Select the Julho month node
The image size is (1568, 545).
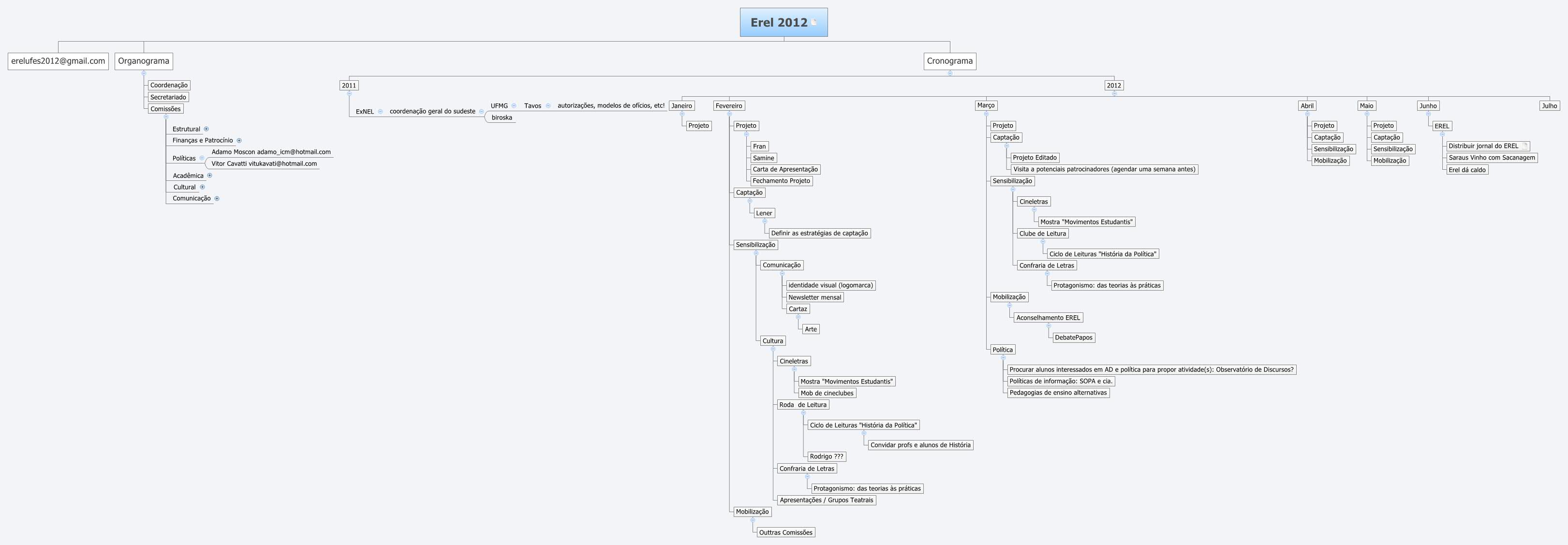(x=1550, y=105)
